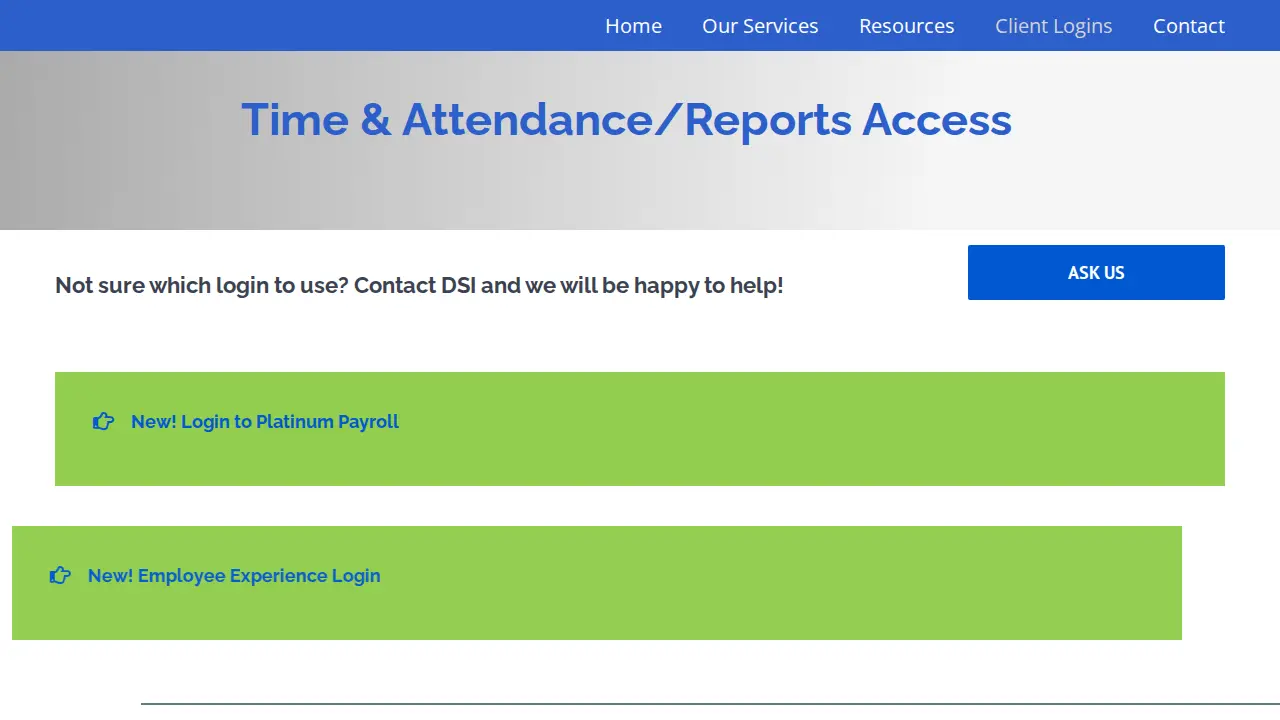Screen dimensions: 1280x720
Task: Click the pointing hand icon beside Platinum Payroll
Action: 103,422
